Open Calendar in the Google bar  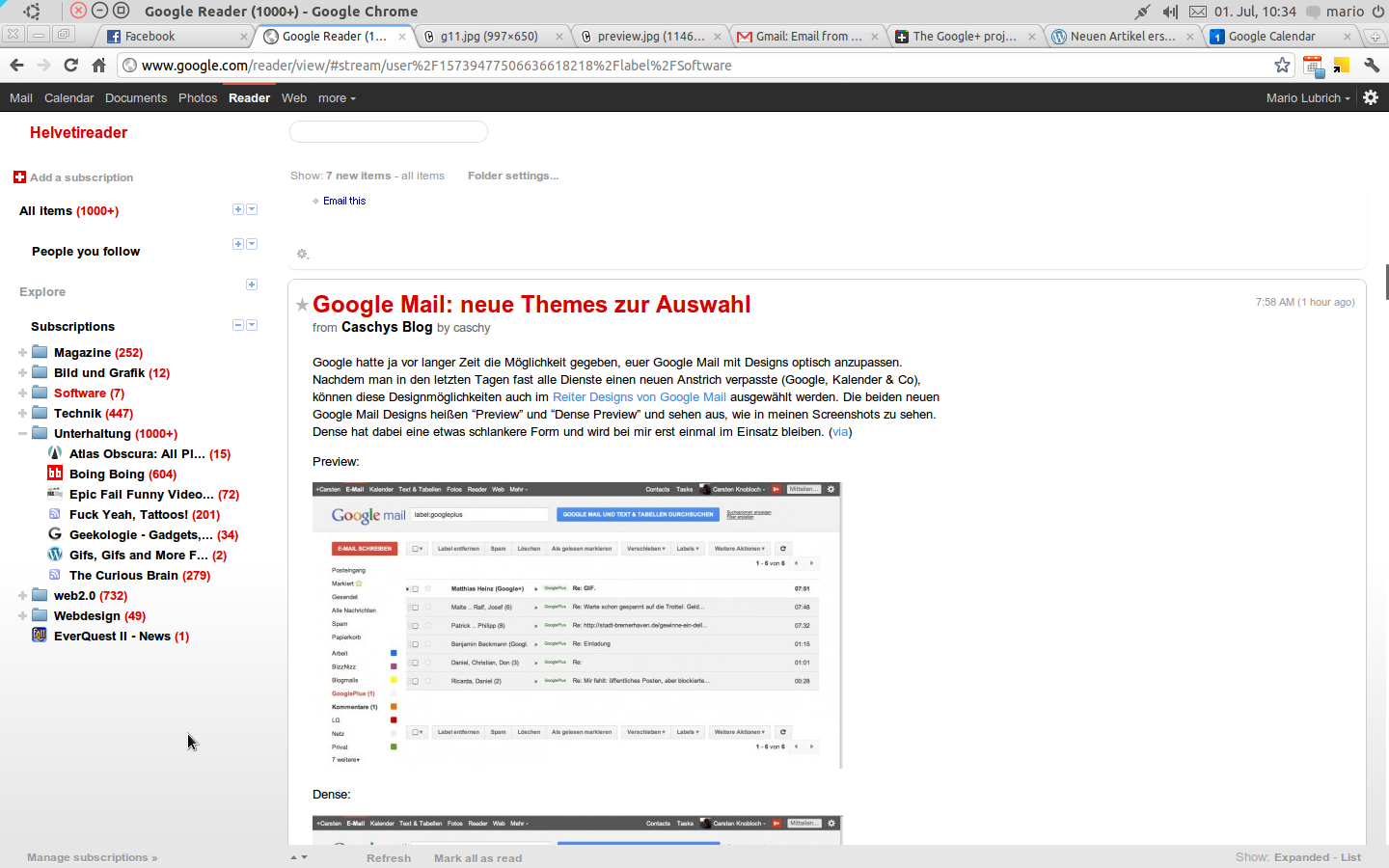[68, 97]
